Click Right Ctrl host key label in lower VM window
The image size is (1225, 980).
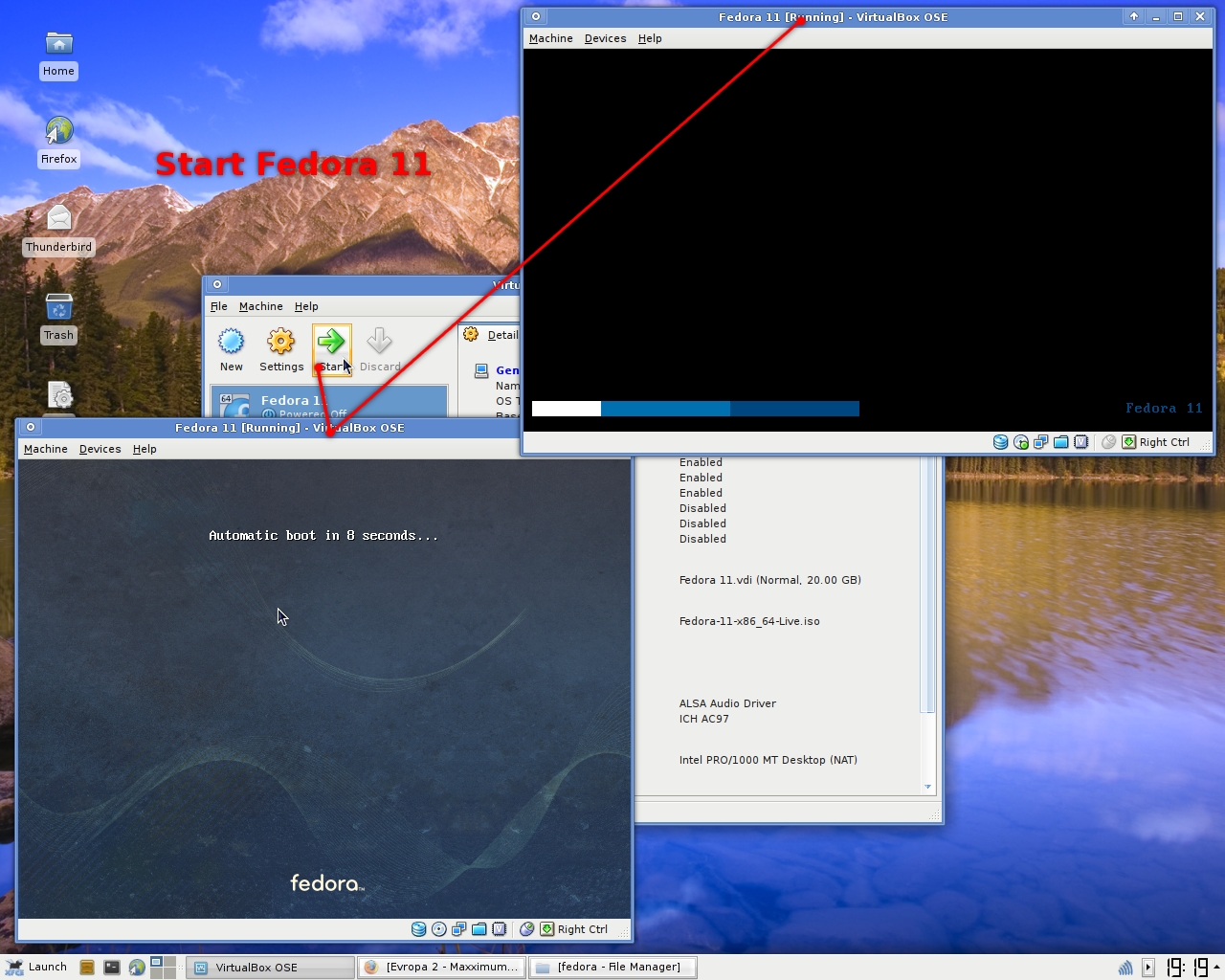click(583, 929)
